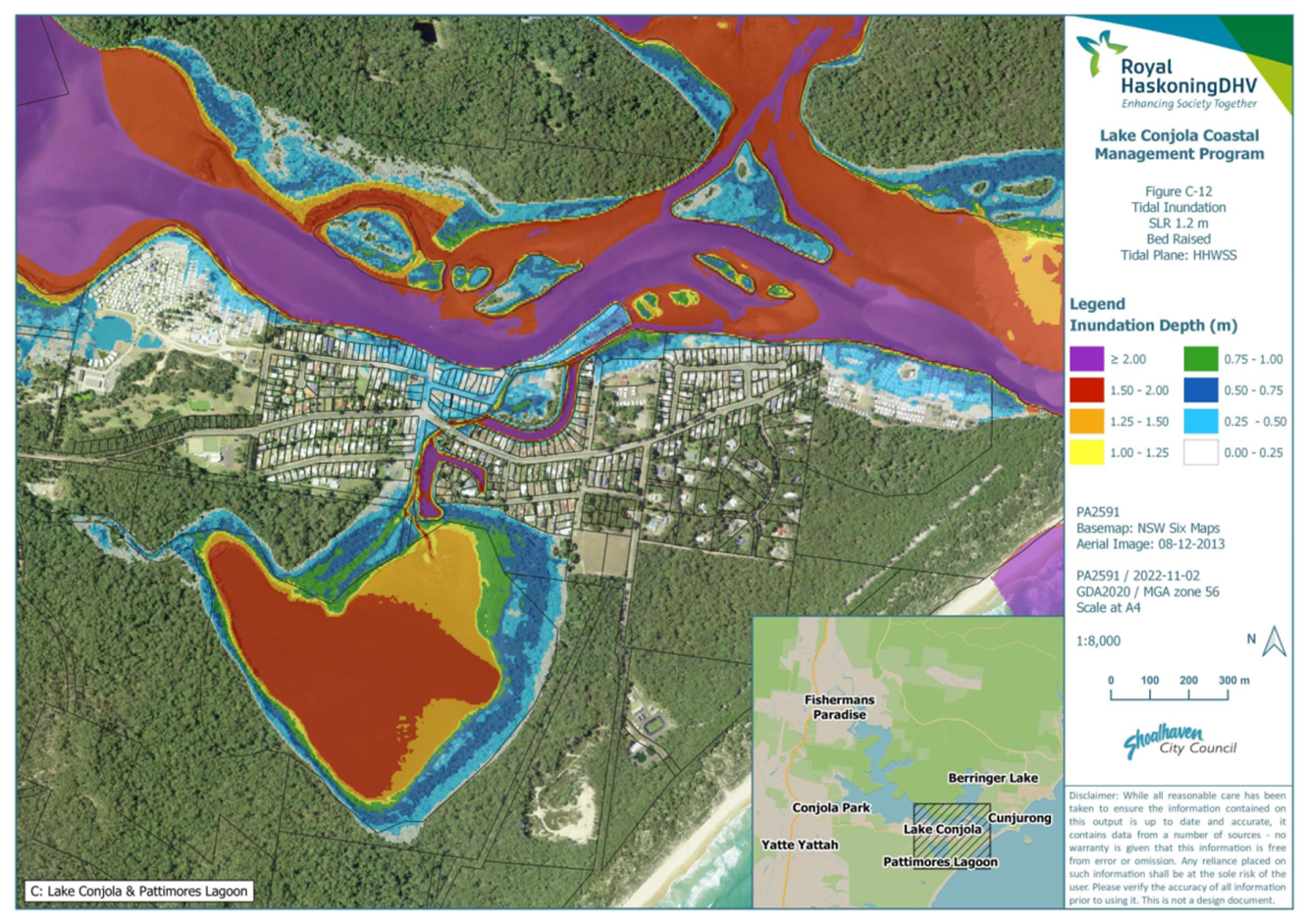Click the Lake Conjola Coastal Management Program title
Image resolution: width=1308 pixels, height=924 pixels.
coord(1178,145)
